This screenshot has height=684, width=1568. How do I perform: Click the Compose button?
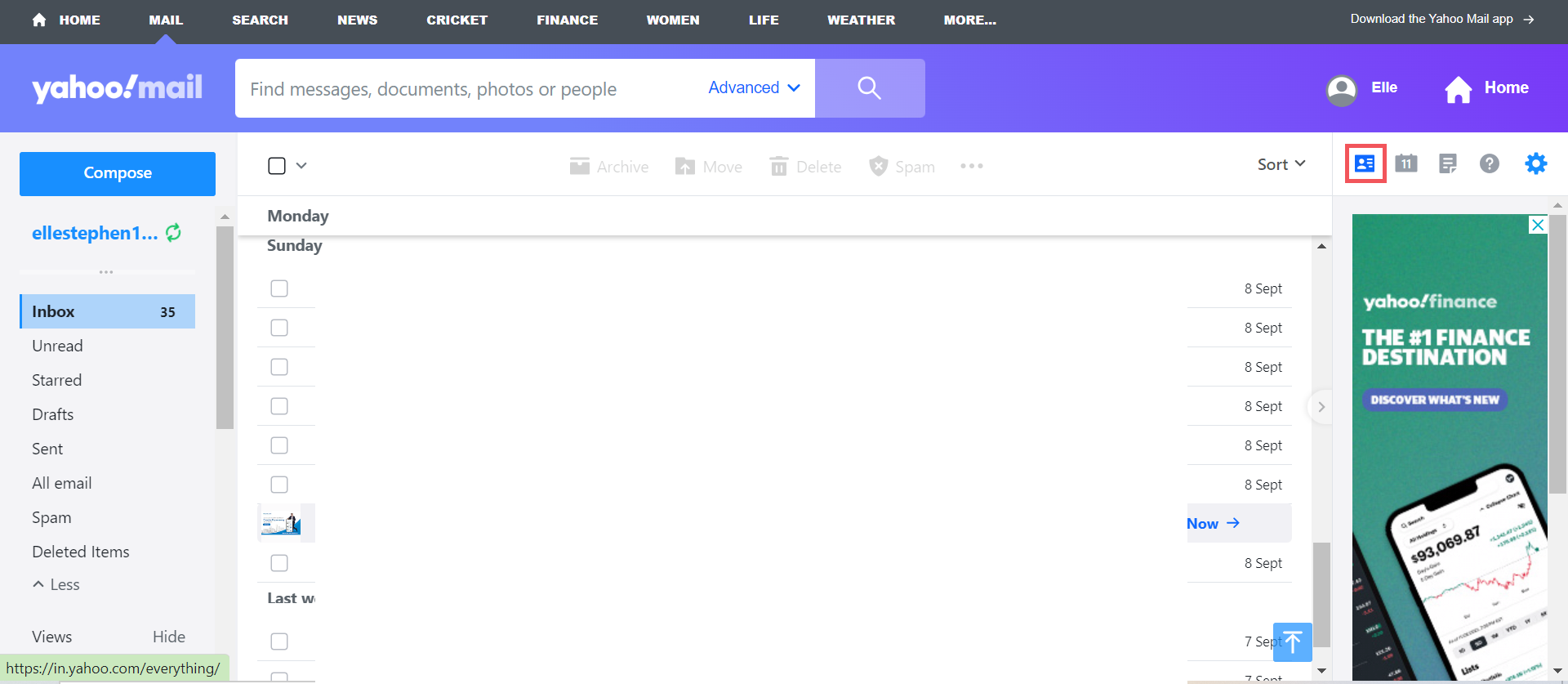(x=118, y=173)
